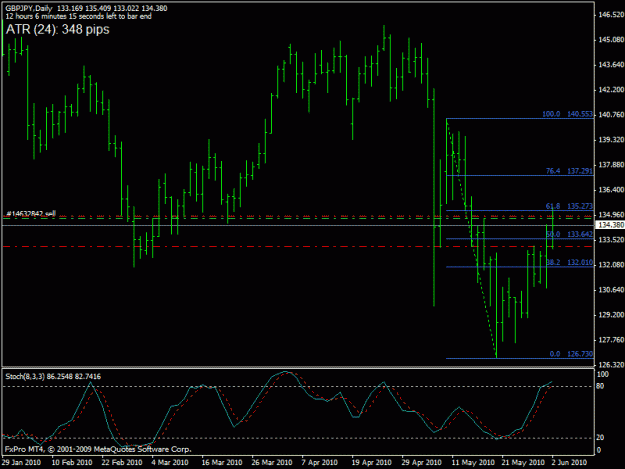Image resolution: width=625 pixels, height=469 pixels.
Task: Click the Stoch(8,3,3) indicator label
Action: [53, 377]
